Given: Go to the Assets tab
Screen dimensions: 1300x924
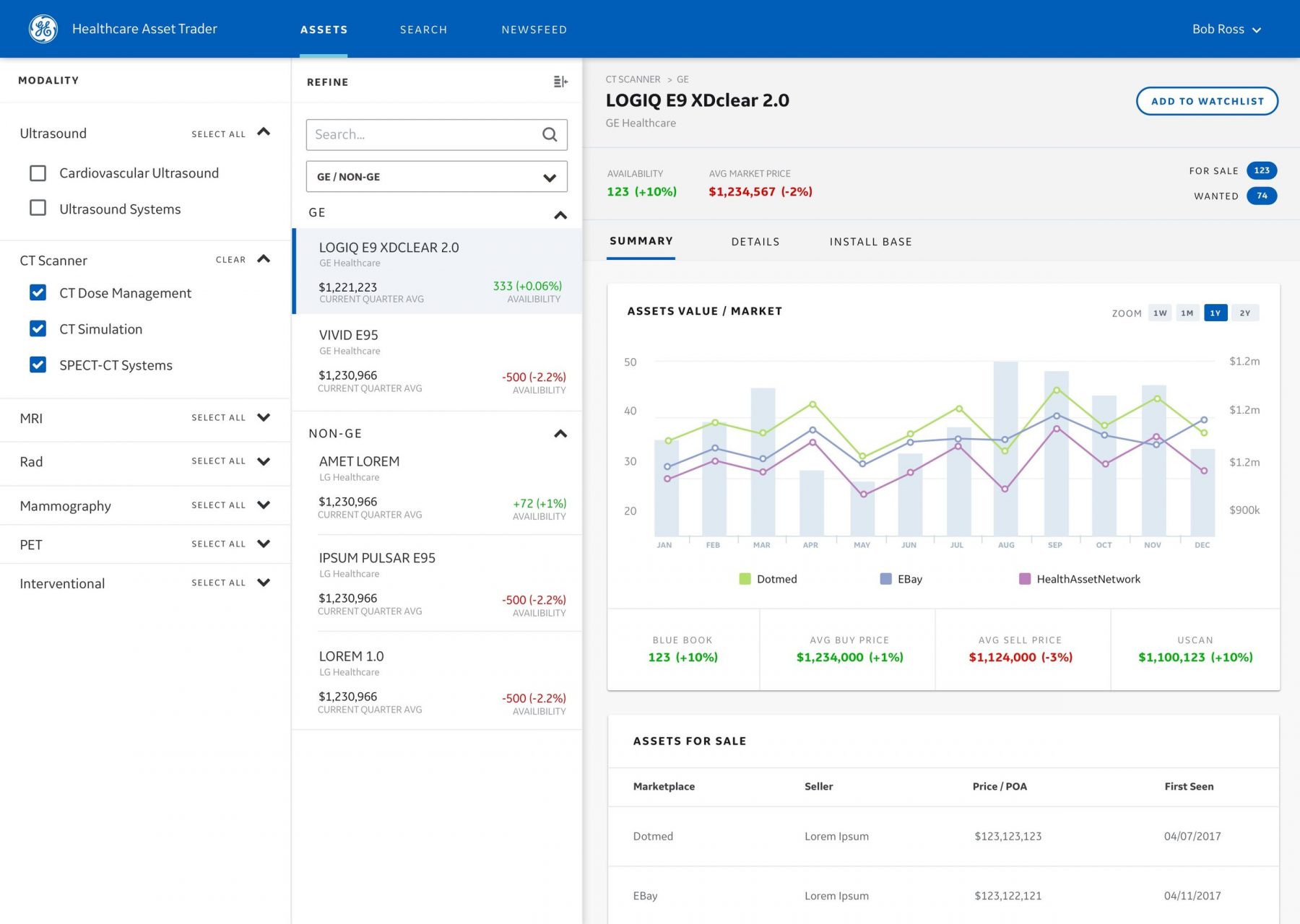Looking at the screenshot, I should coord(324,30).
